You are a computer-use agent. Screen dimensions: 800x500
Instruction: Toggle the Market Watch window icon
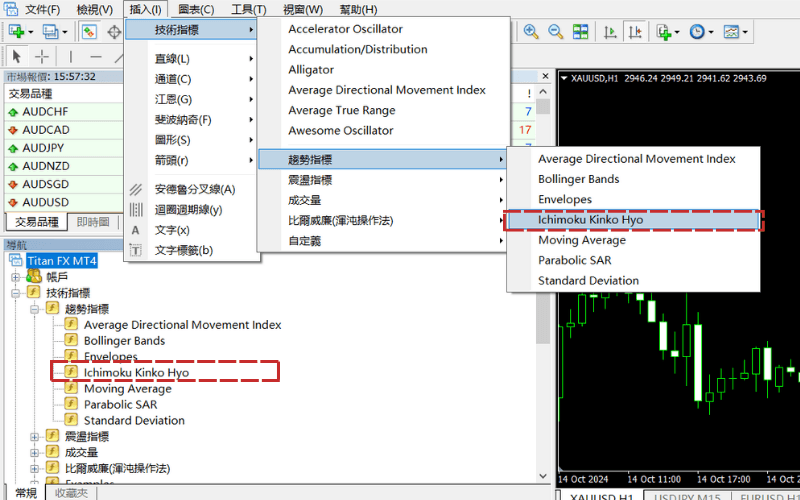point(89,32)
